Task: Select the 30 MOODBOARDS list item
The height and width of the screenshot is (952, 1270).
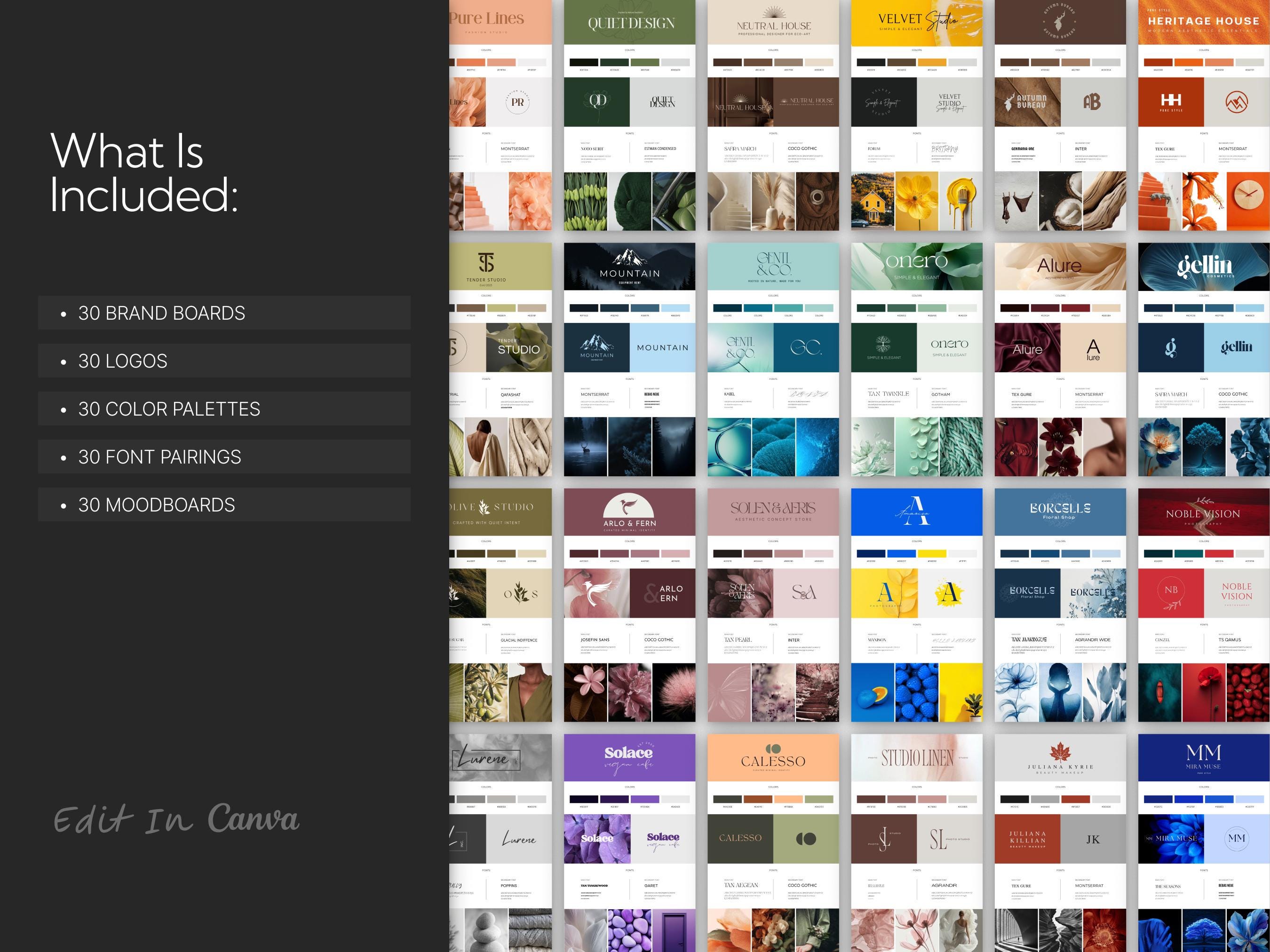Action: click(x=224, y=505)
